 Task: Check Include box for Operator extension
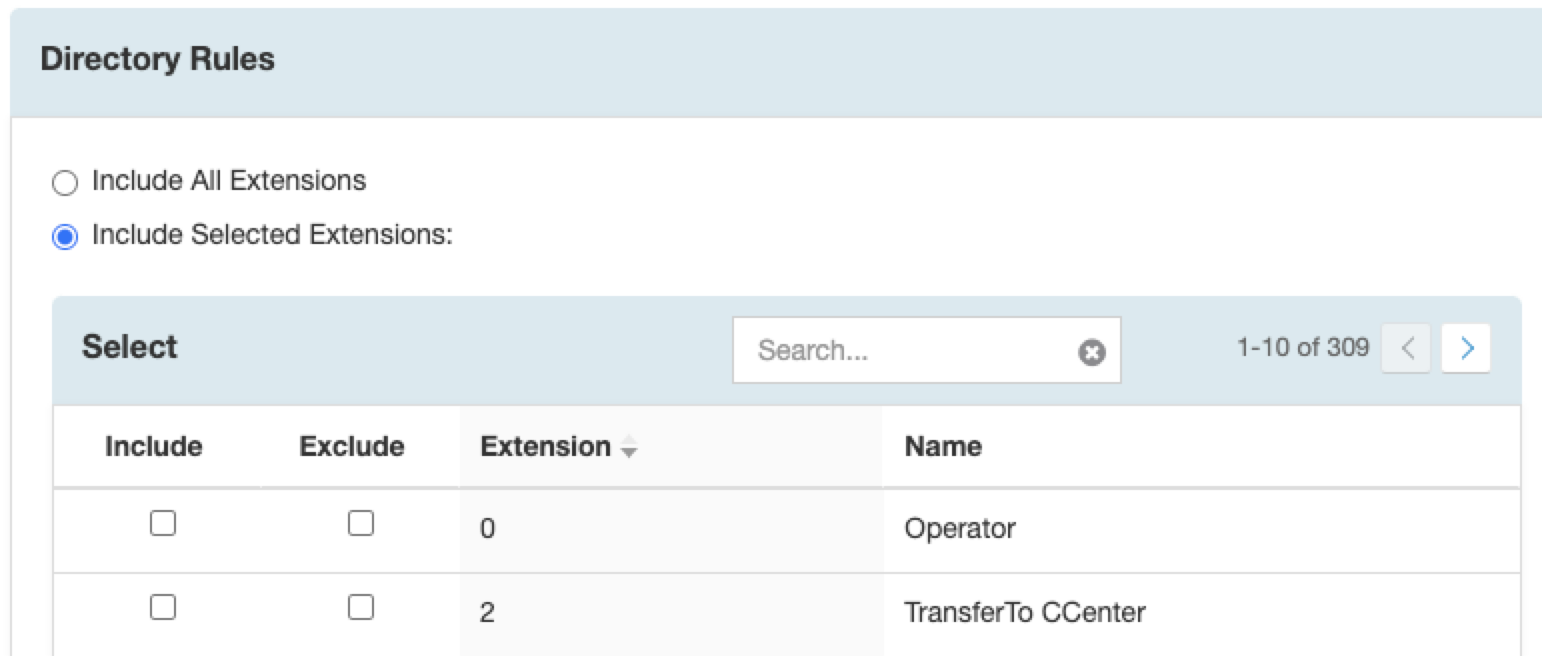click(162, 523)
